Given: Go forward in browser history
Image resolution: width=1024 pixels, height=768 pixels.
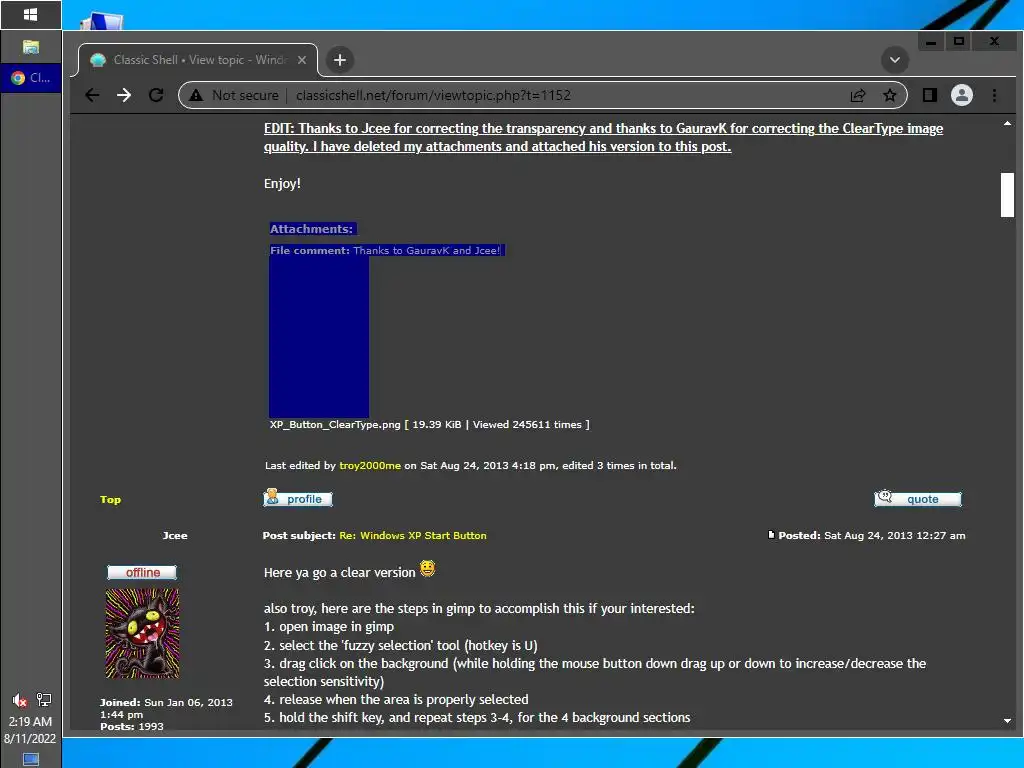Looking at the screenshot, I should point(123,95).
